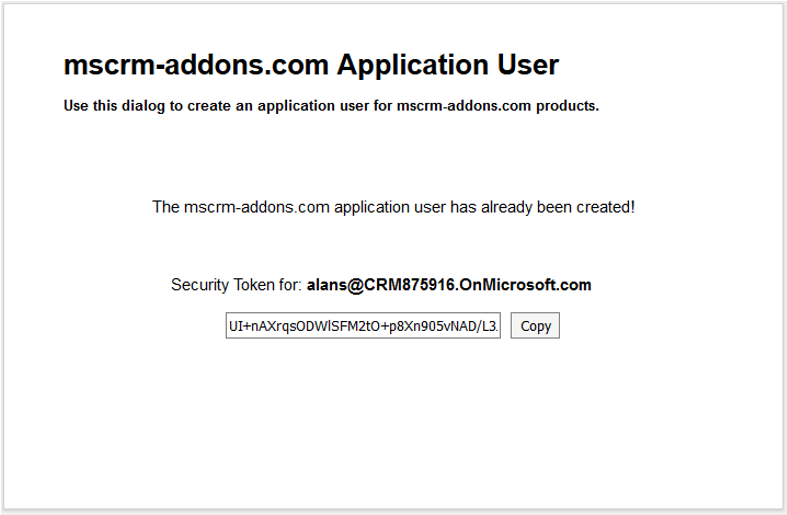Viewport: 787px width, 515px height.
Task: Click the 'already been created!' message
Action: (x=558, y=207)
